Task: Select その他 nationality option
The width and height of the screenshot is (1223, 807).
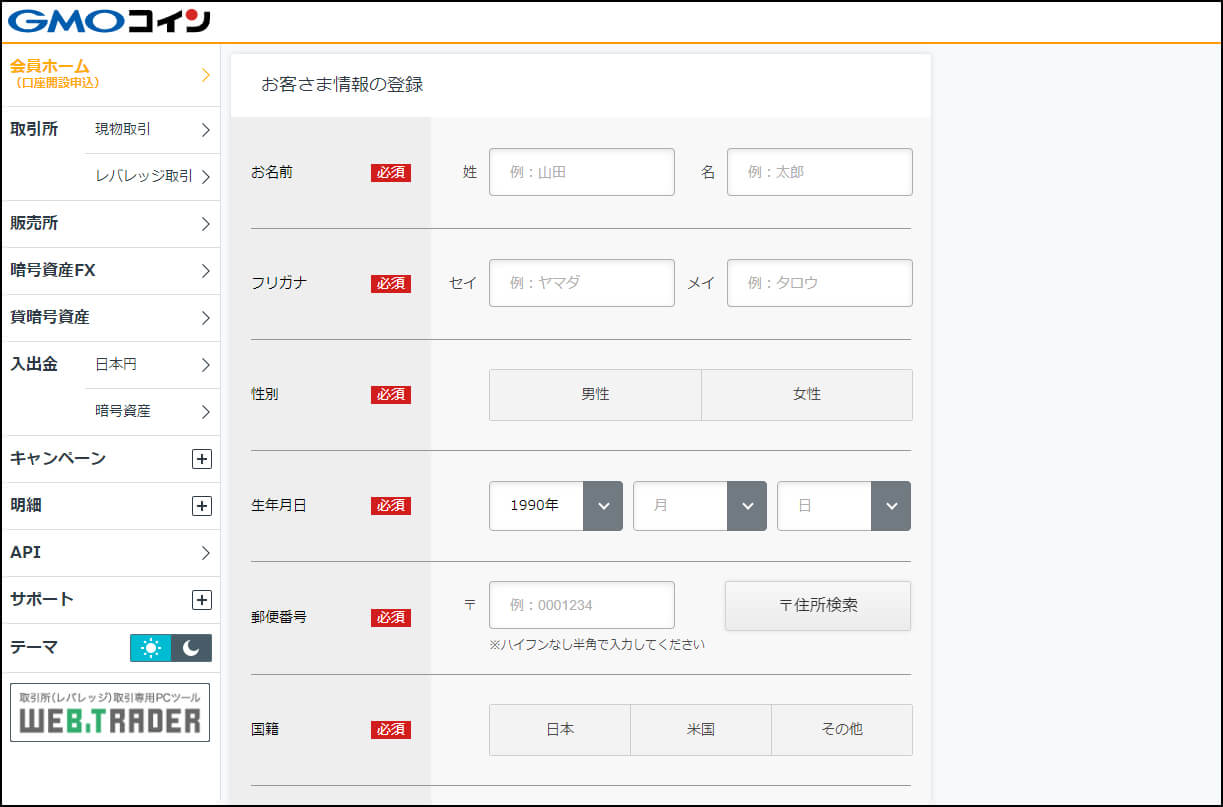Action: pos(842,730)
